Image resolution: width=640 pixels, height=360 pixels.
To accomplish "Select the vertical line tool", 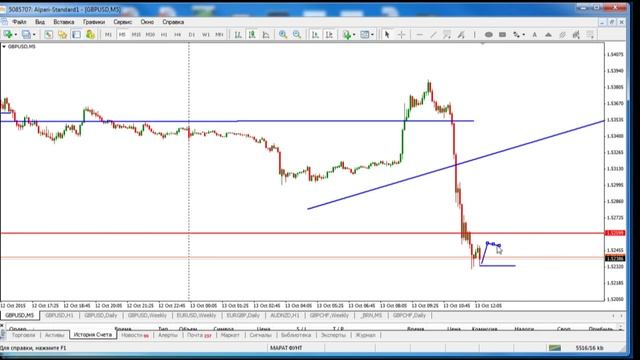I will tap(474, 35).
